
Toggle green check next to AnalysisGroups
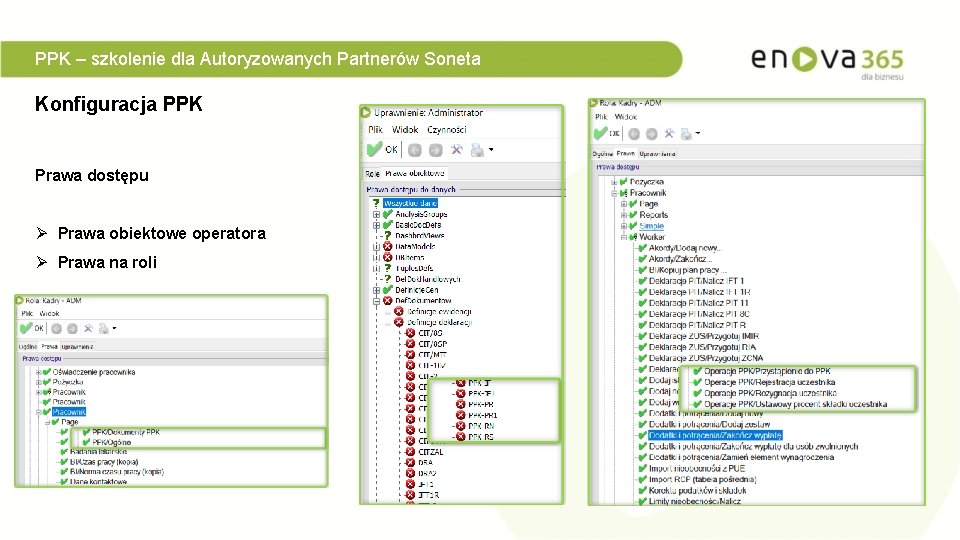(x=387, y=214)
